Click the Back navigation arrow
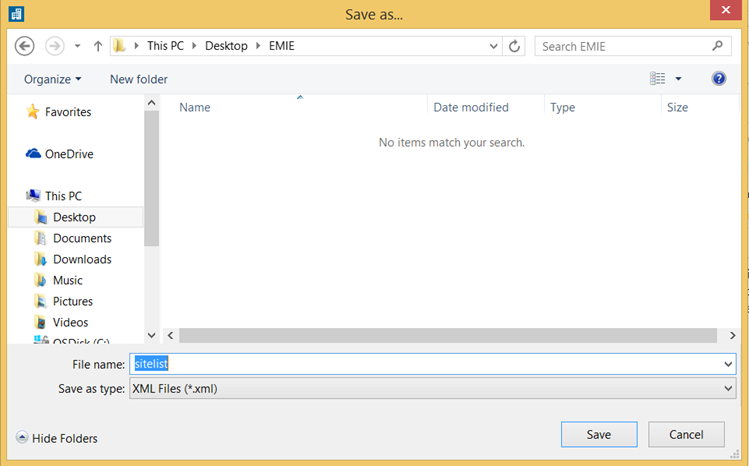 tap(24, 46)
